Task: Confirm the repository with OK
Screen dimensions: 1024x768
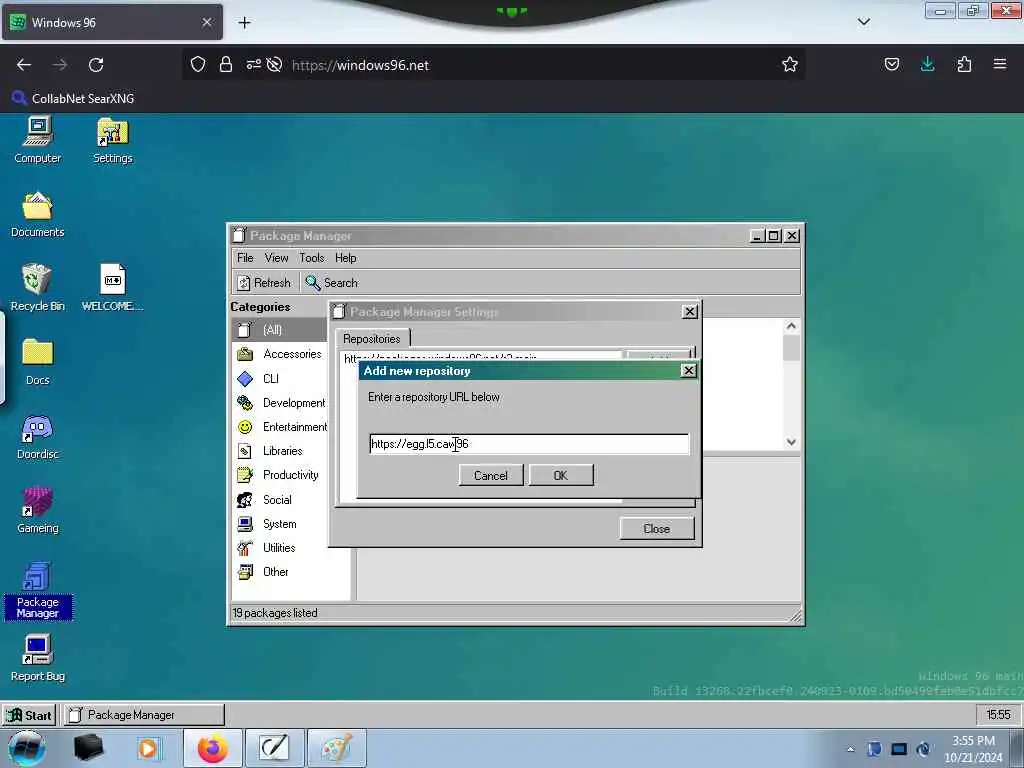Action: [561, 475]
